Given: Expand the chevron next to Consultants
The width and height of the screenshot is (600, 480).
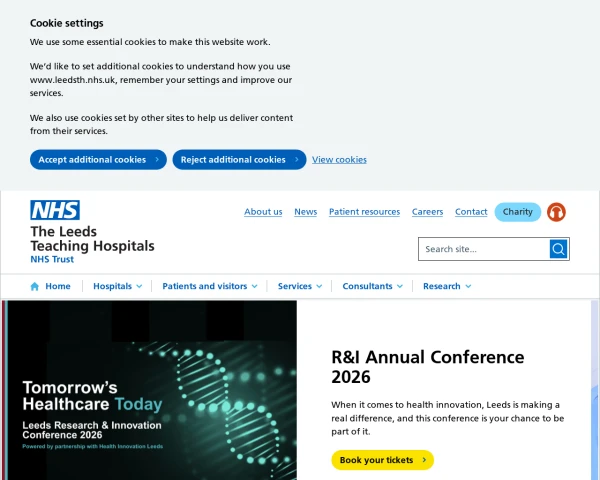Looking at the screenshot, I should point(400,286).
